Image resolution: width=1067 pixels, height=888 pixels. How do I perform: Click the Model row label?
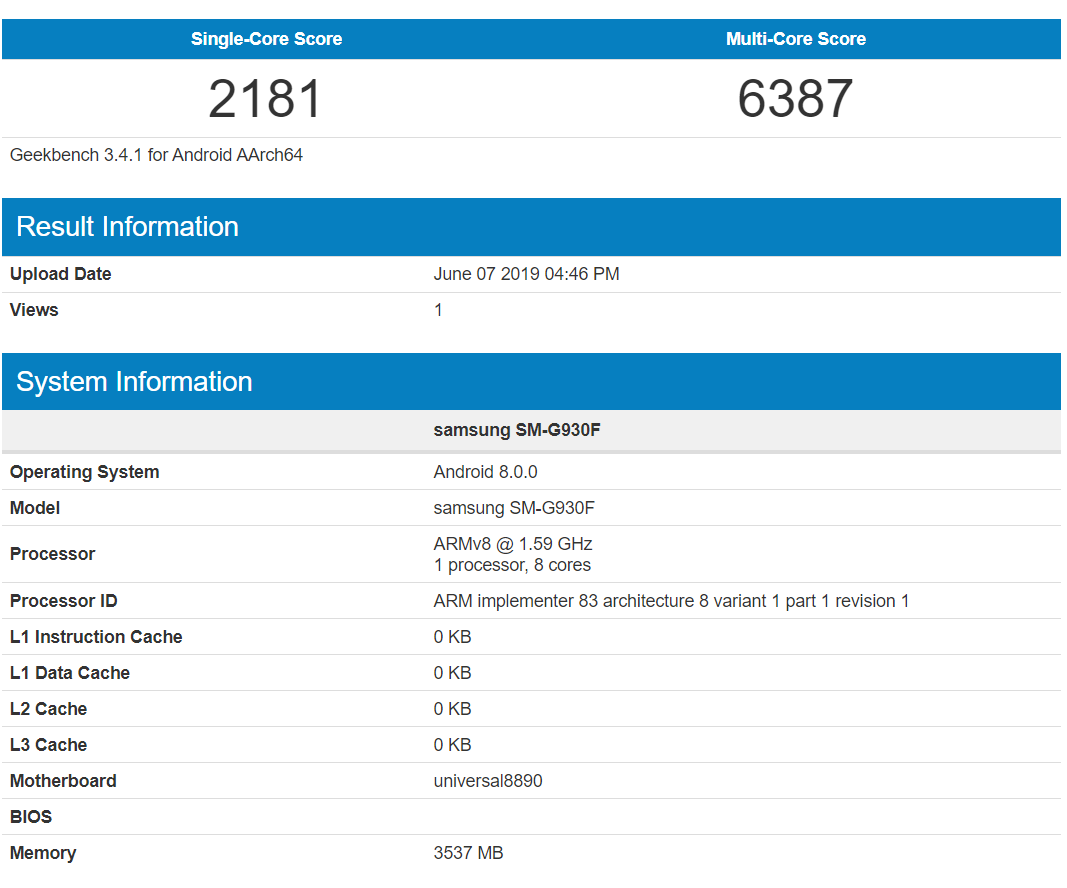tap(35, 508)
